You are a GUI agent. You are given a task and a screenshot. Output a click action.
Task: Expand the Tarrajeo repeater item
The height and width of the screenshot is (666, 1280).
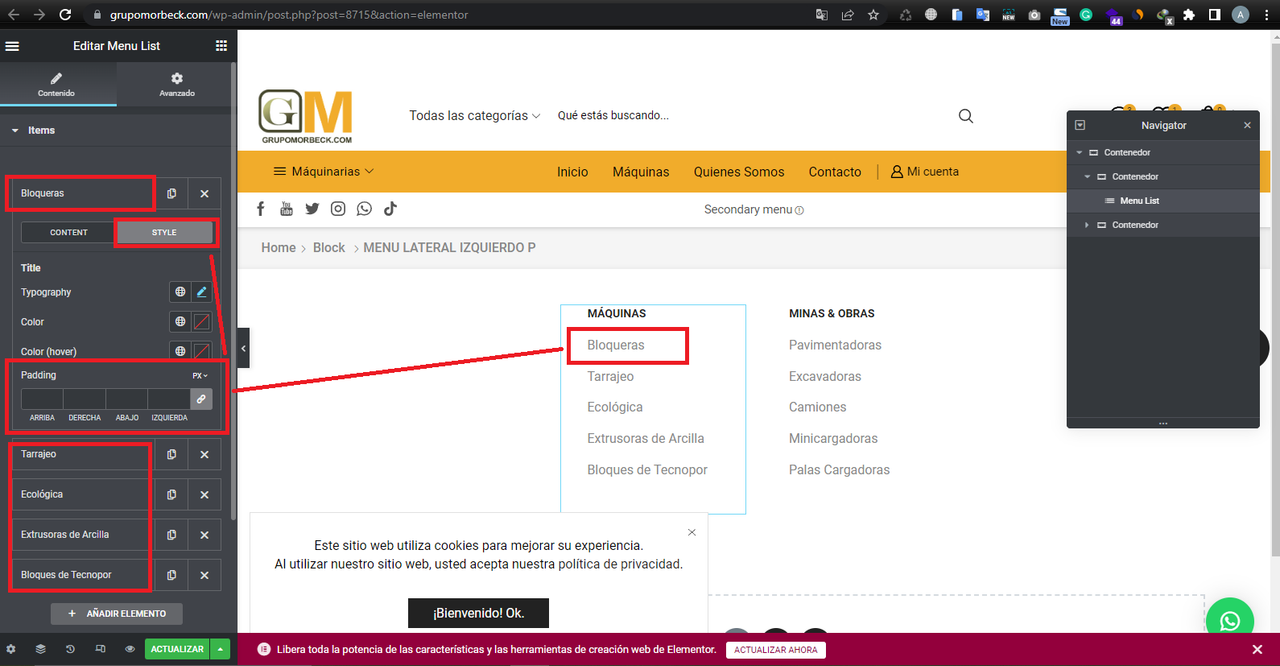[x=81, y=454]
